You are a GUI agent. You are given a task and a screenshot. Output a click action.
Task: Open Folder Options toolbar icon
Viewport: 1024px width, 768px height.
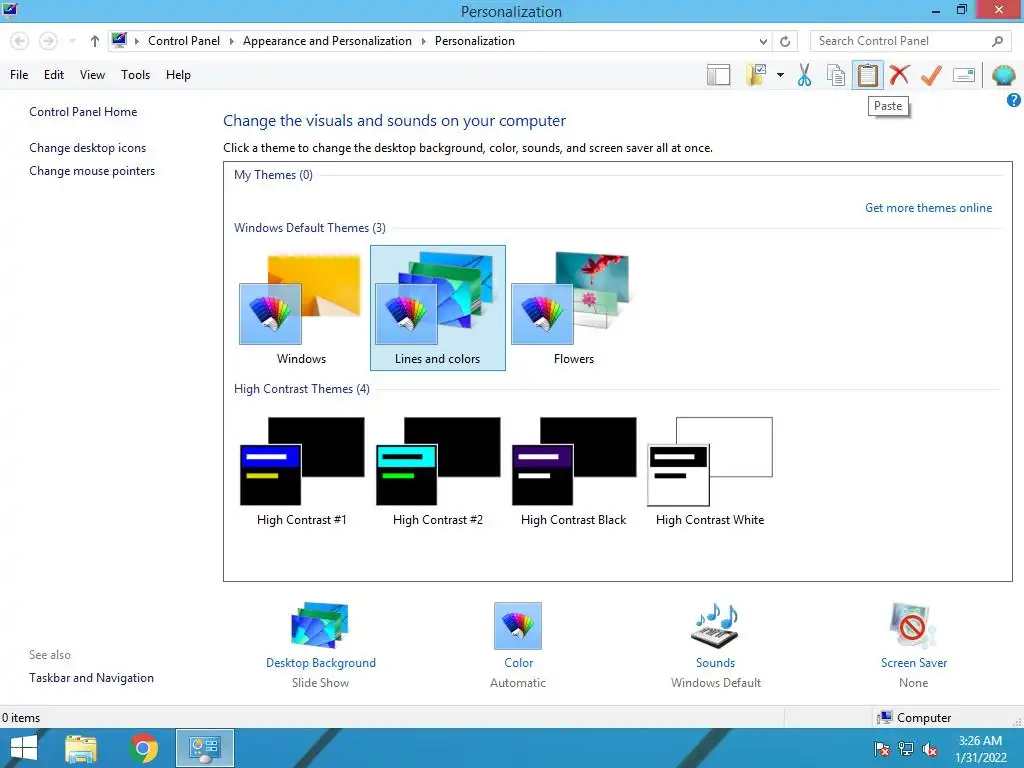point(756,75)
